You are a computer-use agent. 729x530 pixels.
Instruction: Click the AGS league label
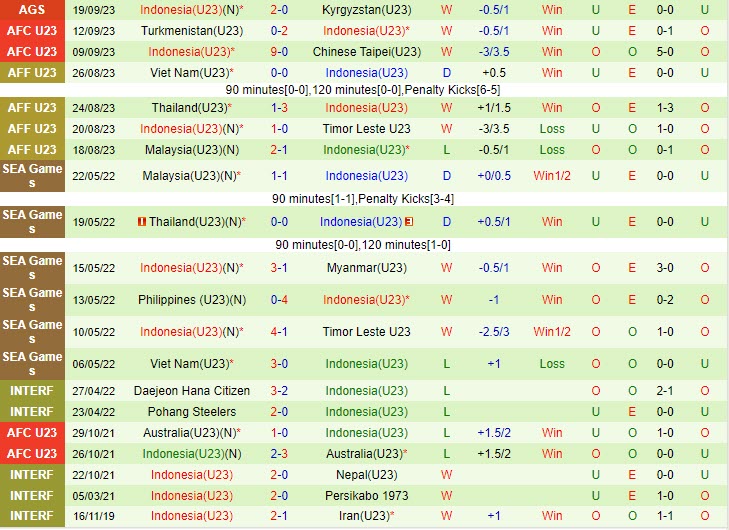click(32, 9)
